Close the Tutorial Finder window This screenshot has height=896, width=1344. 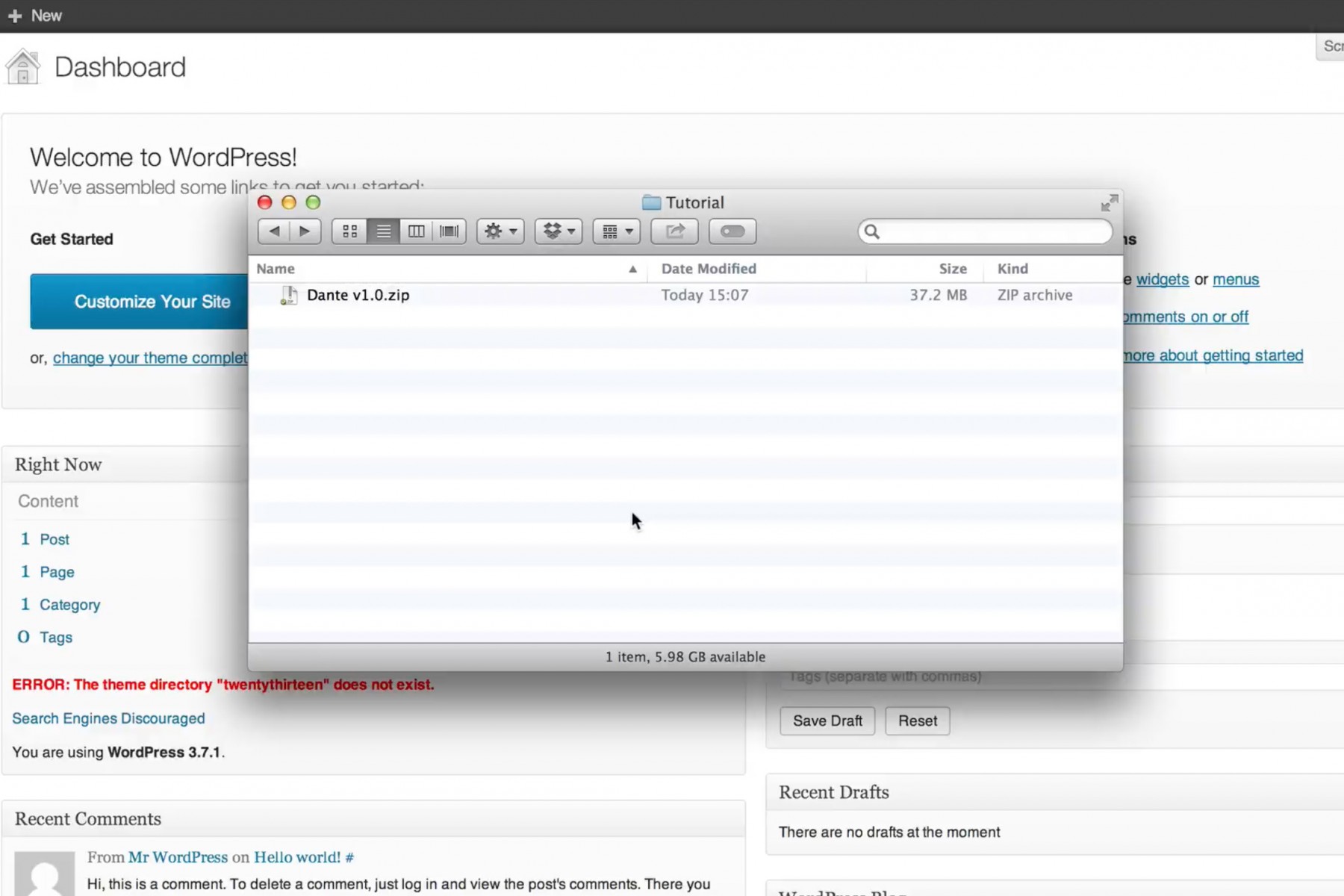pyautogui.click(x=264, y=202)
